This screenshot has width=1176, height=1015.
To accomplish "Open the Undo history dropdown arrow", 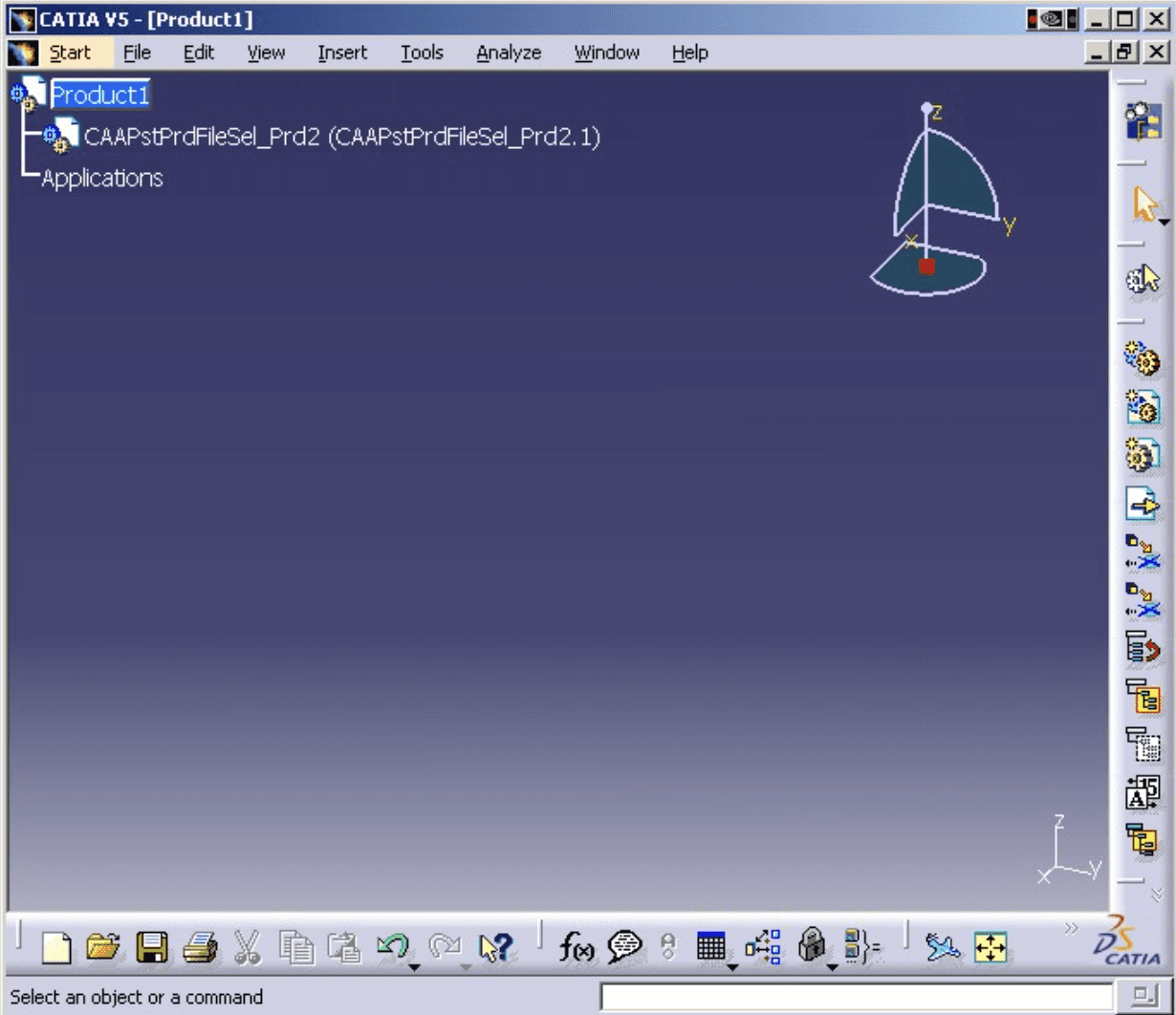I will pyautogui.click(x=414, y=967).
